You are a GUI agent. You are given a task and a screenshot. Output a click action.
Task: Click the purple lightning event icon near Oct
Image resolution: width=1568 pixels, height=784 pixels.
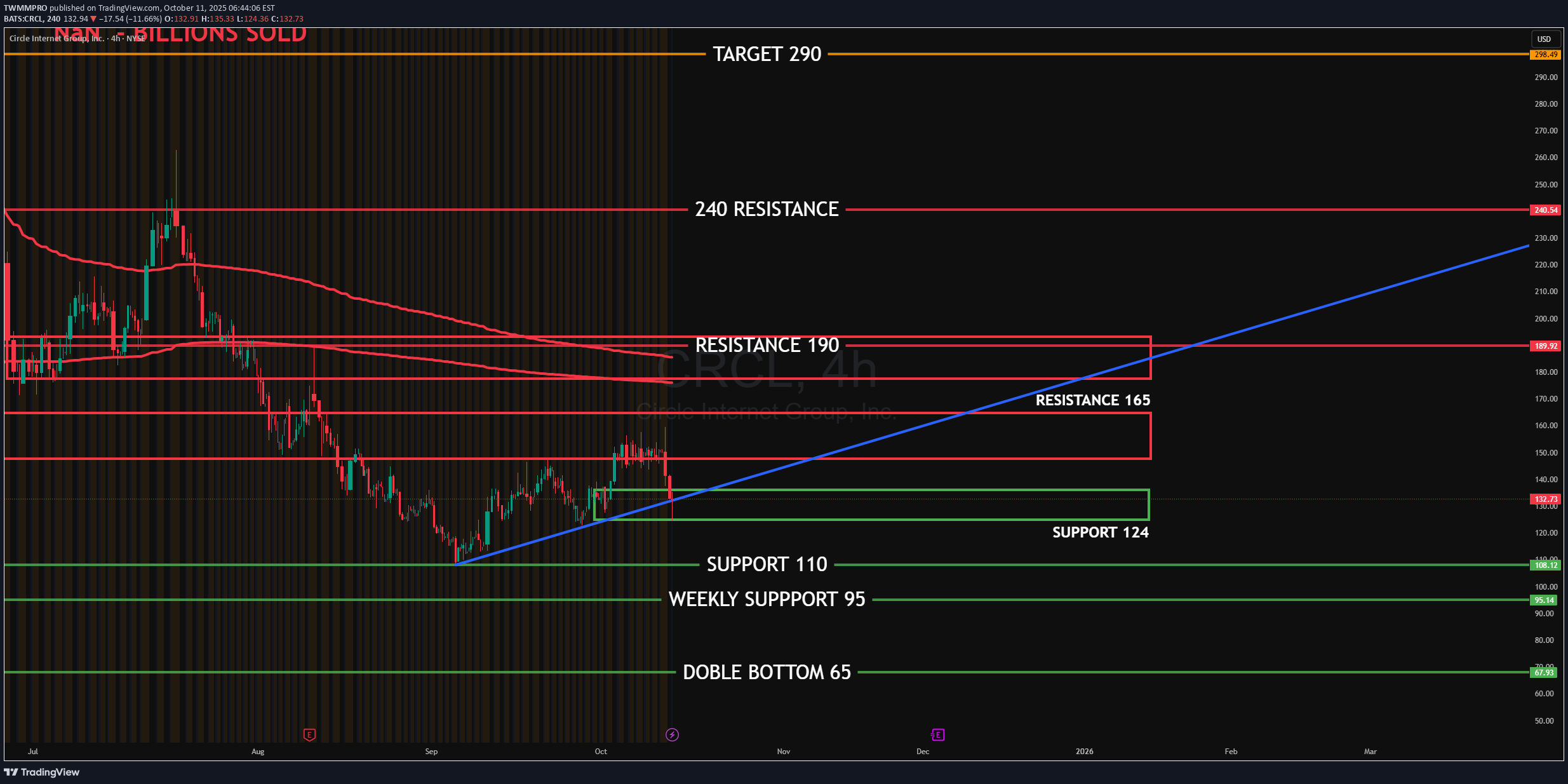tap(672, 734)
